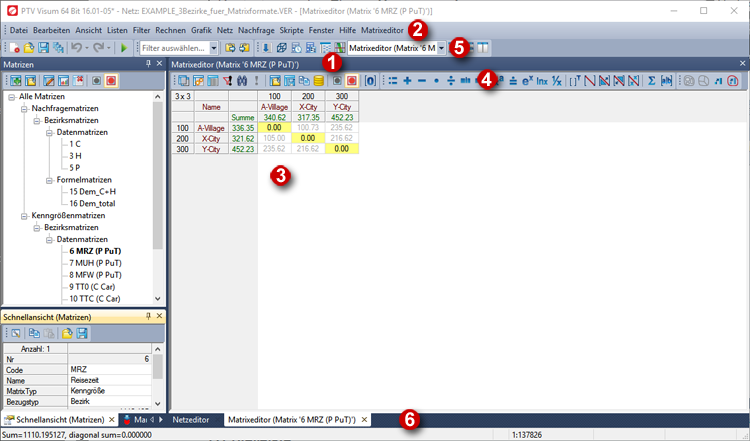
Task: Collapse the Nachfragematrizen tree node
Action: (23, 108)
